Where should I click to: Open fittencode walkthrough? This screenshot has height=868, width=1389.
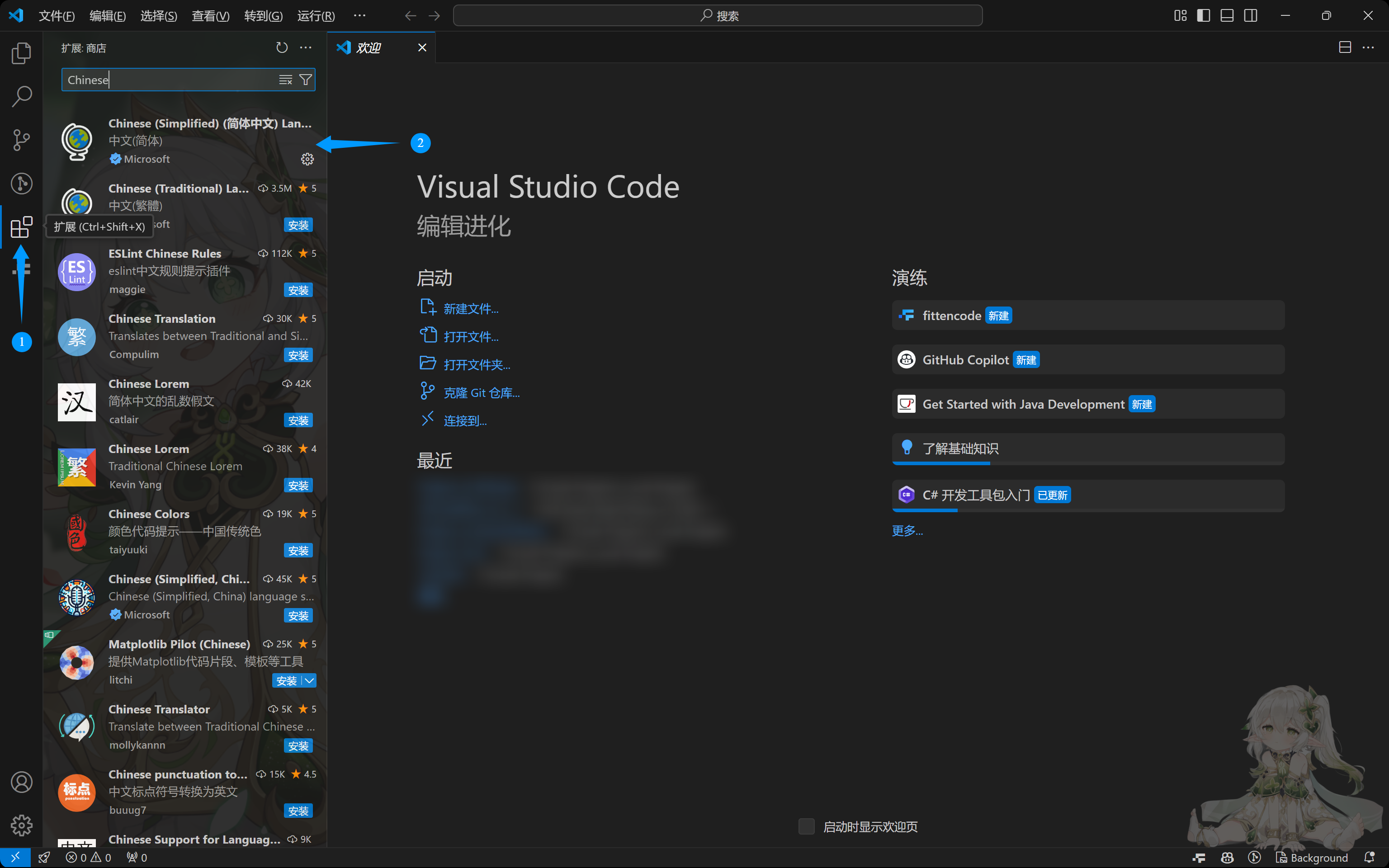click(x=1088, y=315)
